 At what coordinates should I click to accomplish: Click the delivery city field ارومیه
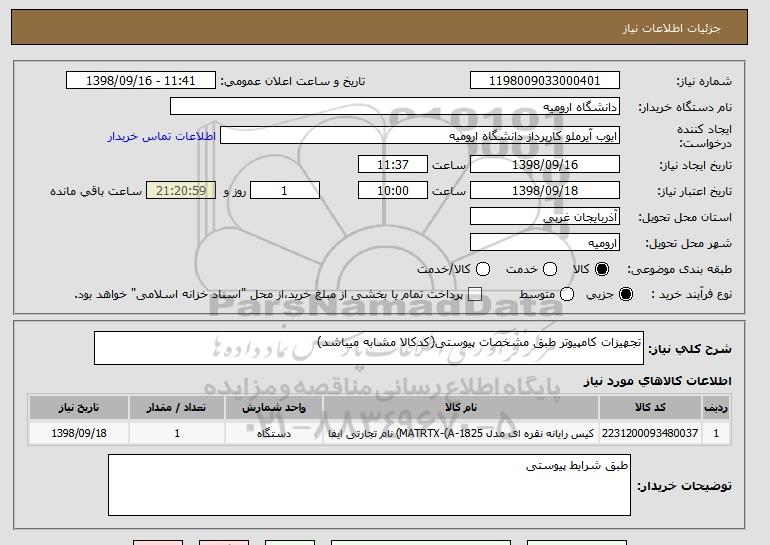click(545, 243)
